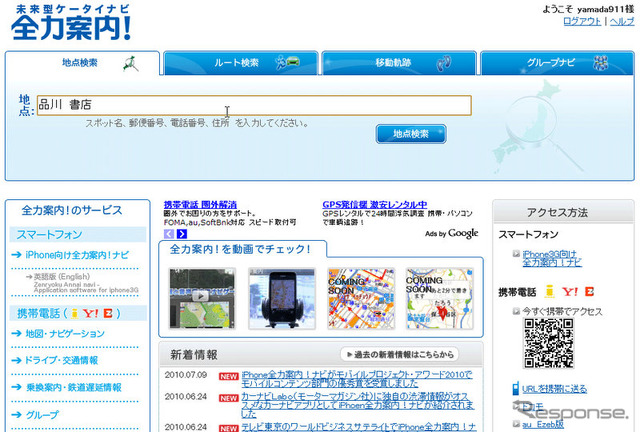Open the 移動軌跡 tab
The width and height of the screenshot is (640, 432).
399,63
